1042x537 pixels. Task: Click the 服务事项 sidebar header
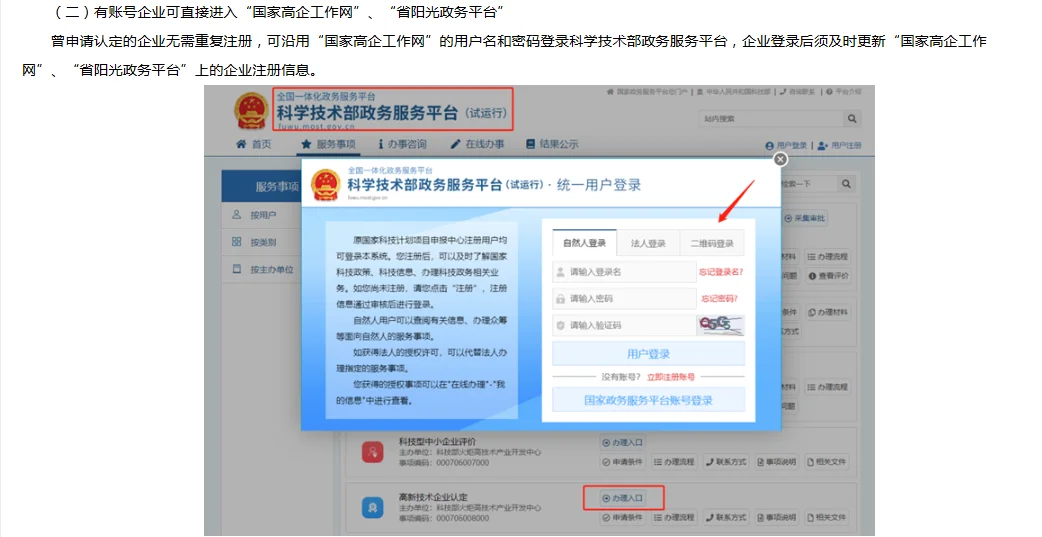pos(261,186)
